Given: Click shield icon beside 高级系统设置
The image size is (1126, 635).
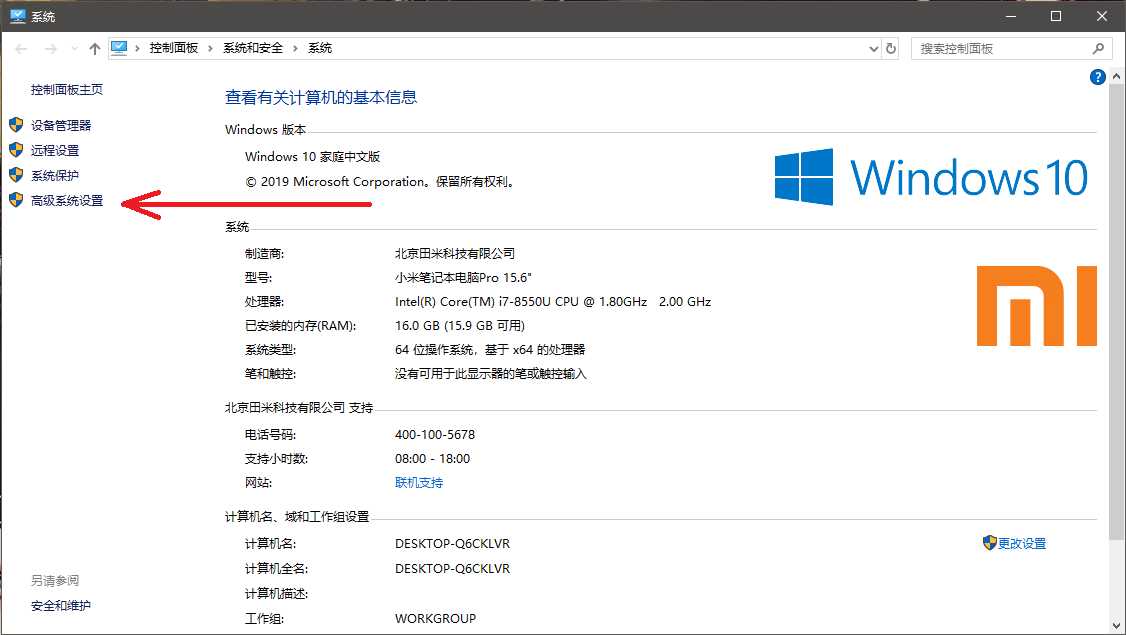Looking at the screenshot, I should (x=16, y=200).
